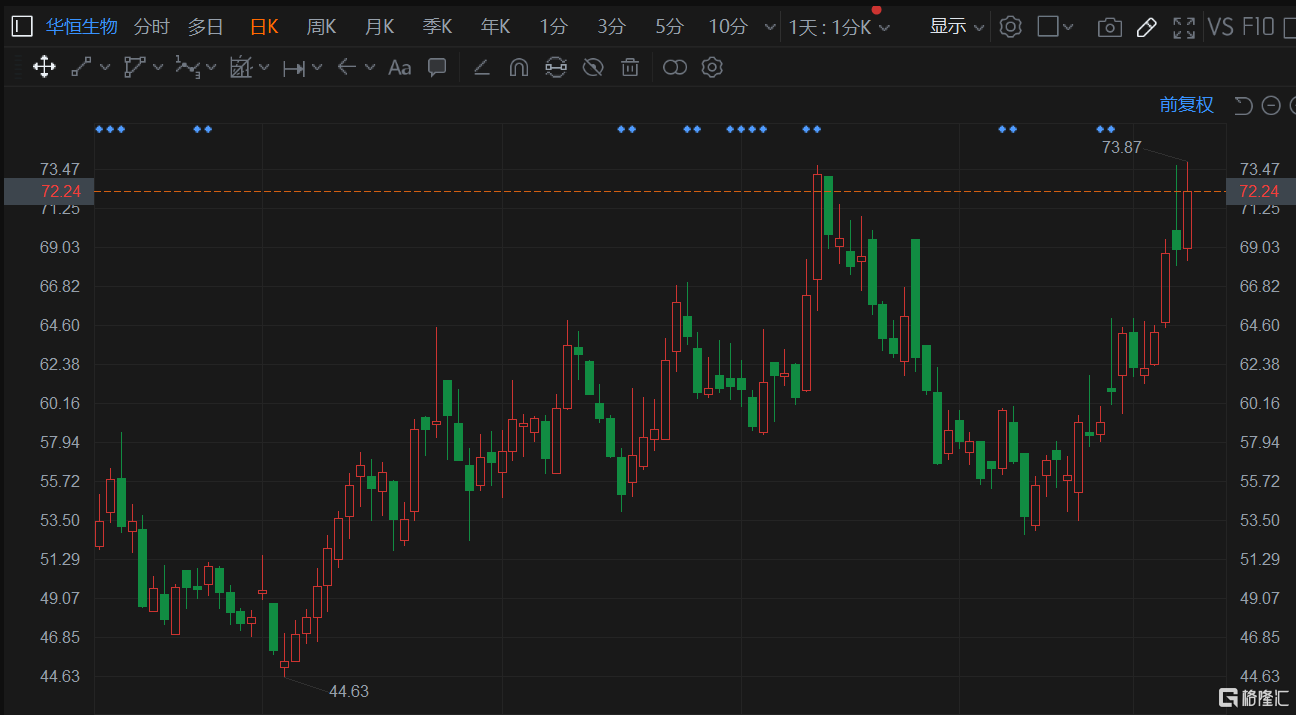Open the 前复权 price adjustment option
This screenshot has height=715, width=1296.
(x=1187, y=105)
